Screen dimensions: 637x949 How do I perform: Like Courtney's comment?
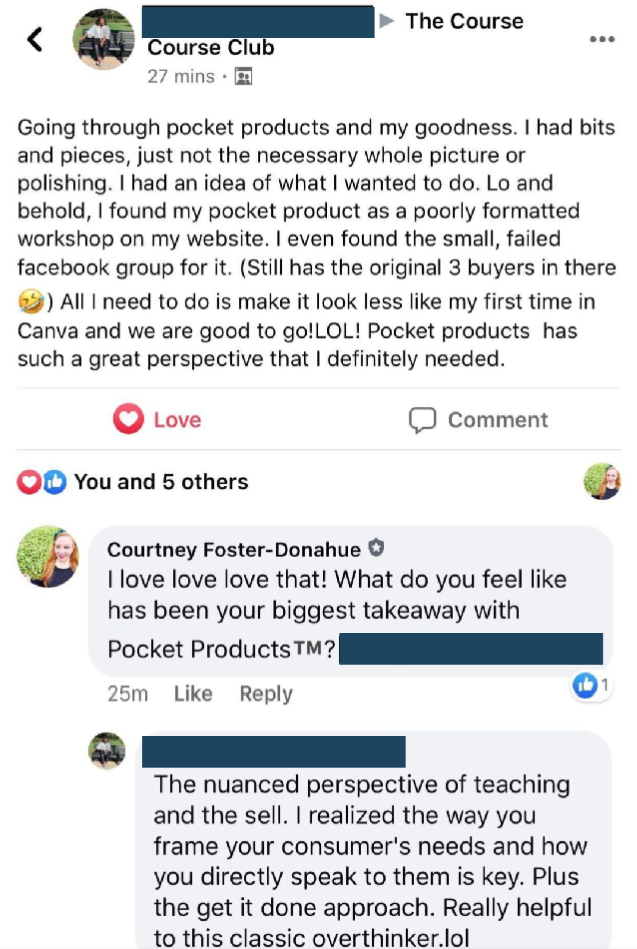[x=193, y=694]
